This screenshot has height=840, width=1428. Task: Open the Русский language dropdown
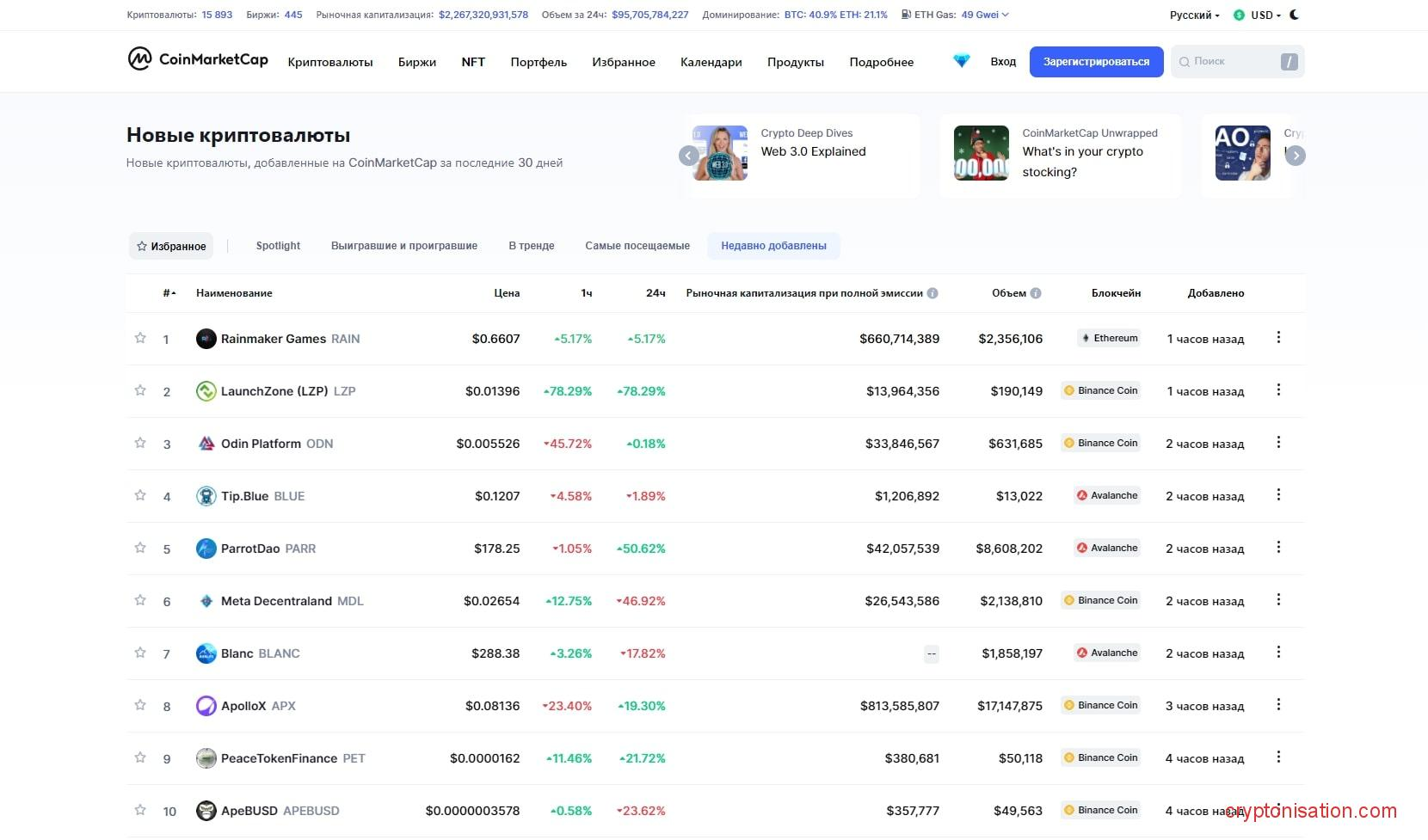click(1194, 15)
